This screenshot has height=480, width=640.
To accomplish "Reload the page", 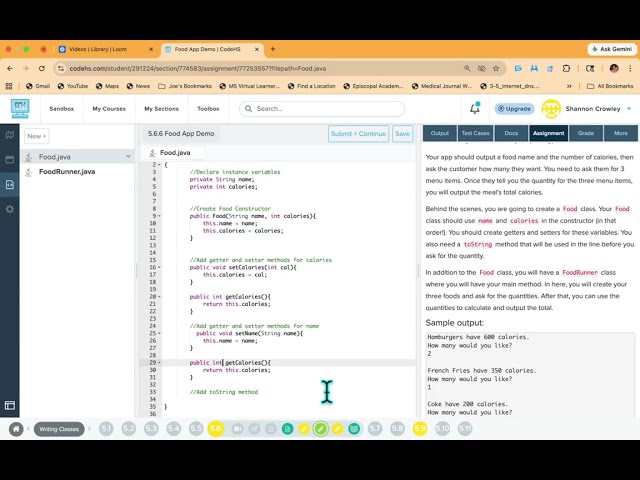I will coord(42,68).
